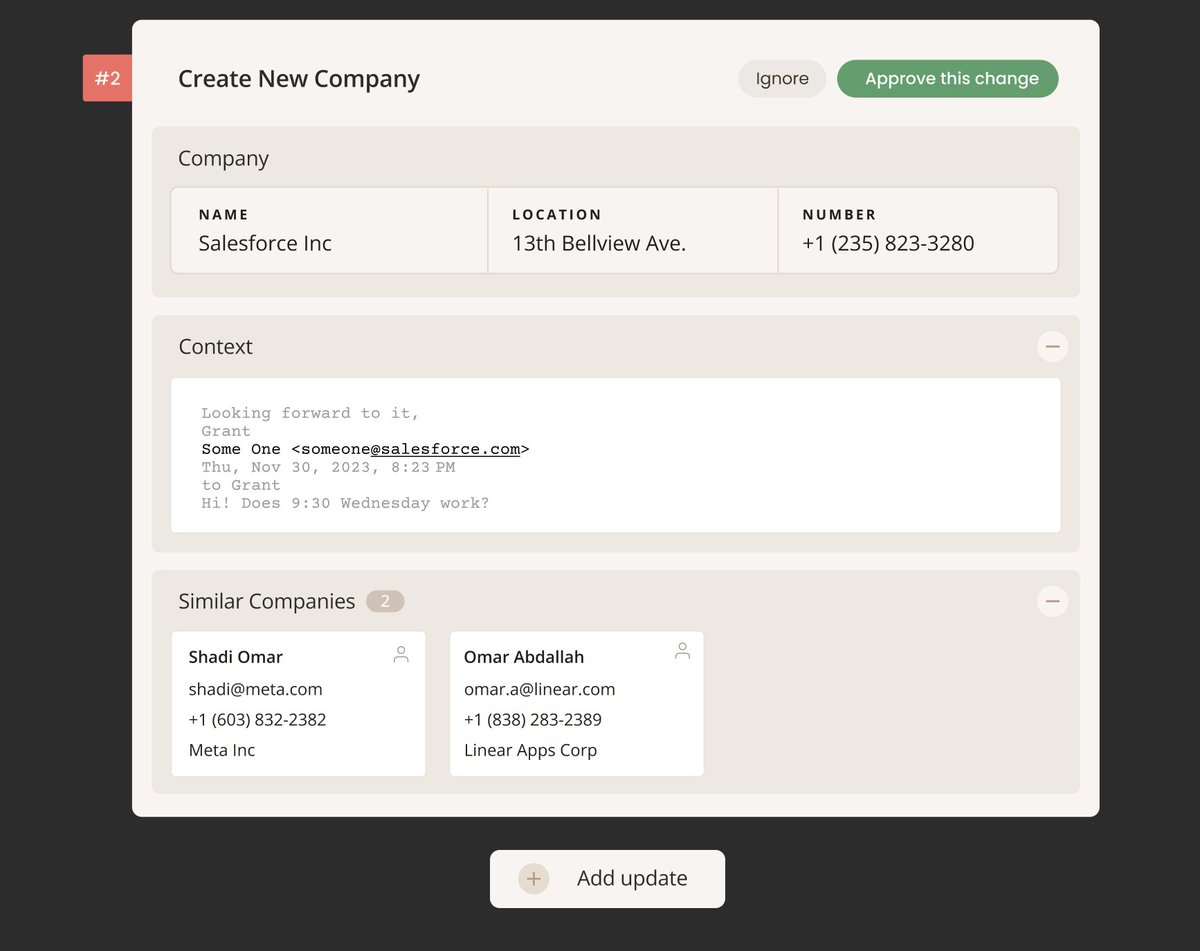Screen dimensions: 1200x951
Task: Click the Add update button
Action: (x=607, y=879)
